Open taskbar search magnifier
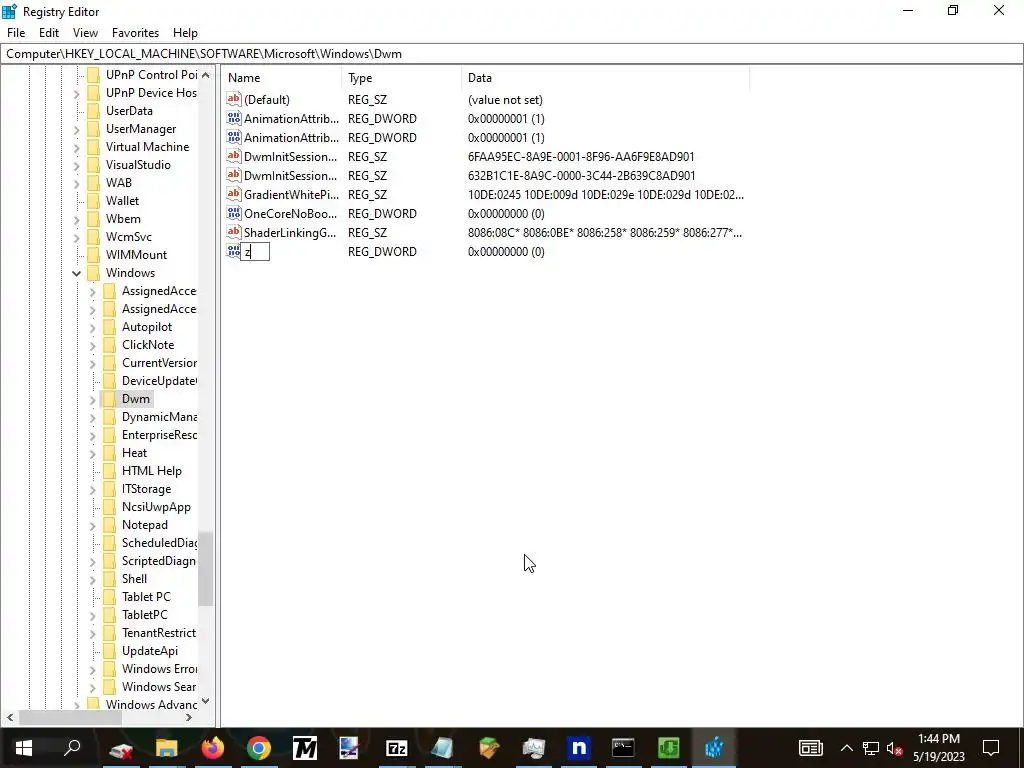The width and height of the screenshot is (1024, 768). pos(72,748)
